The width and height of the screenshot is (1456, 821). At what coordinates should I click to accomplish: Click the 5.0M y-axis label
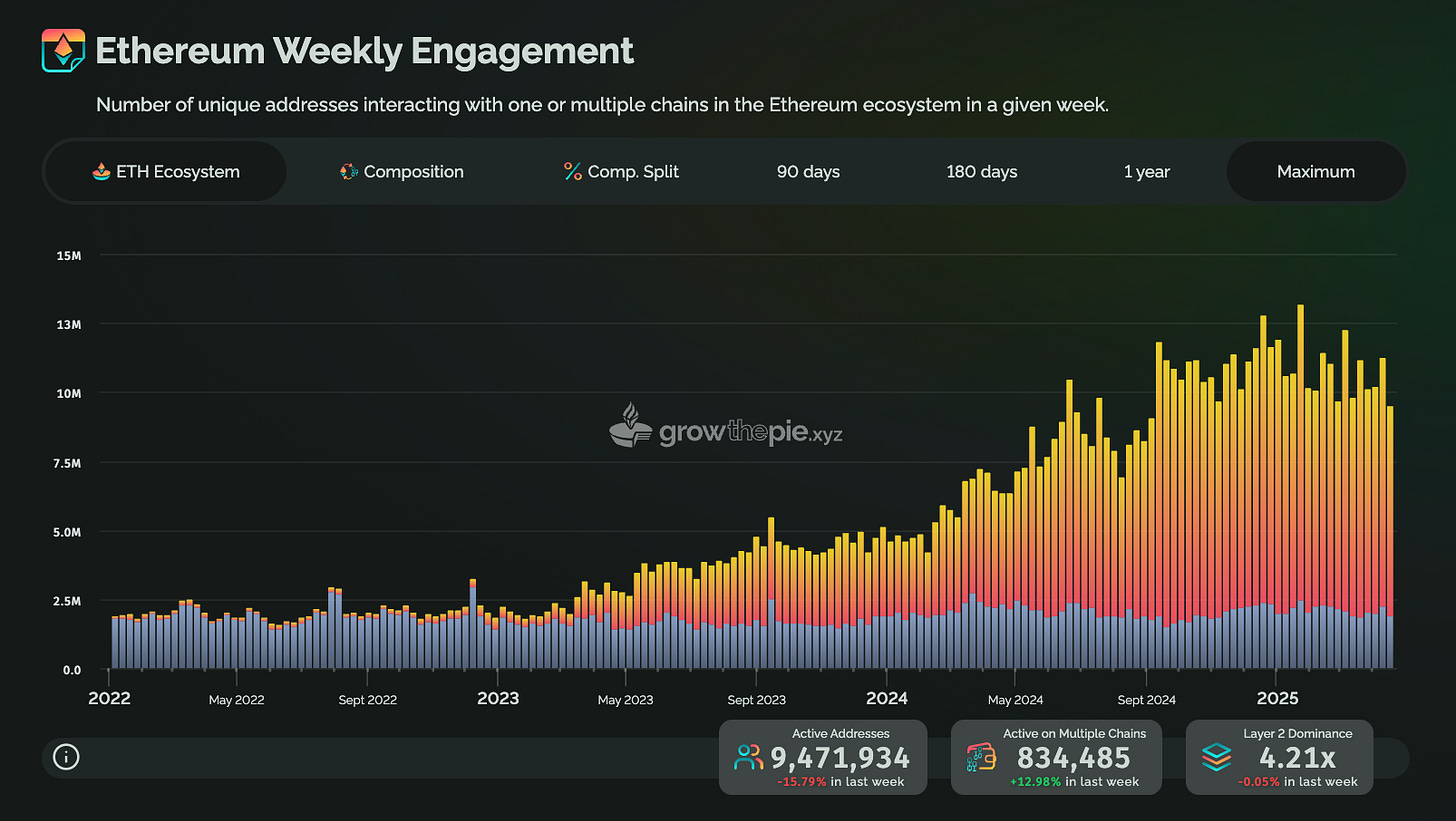(x=65, y=531)
